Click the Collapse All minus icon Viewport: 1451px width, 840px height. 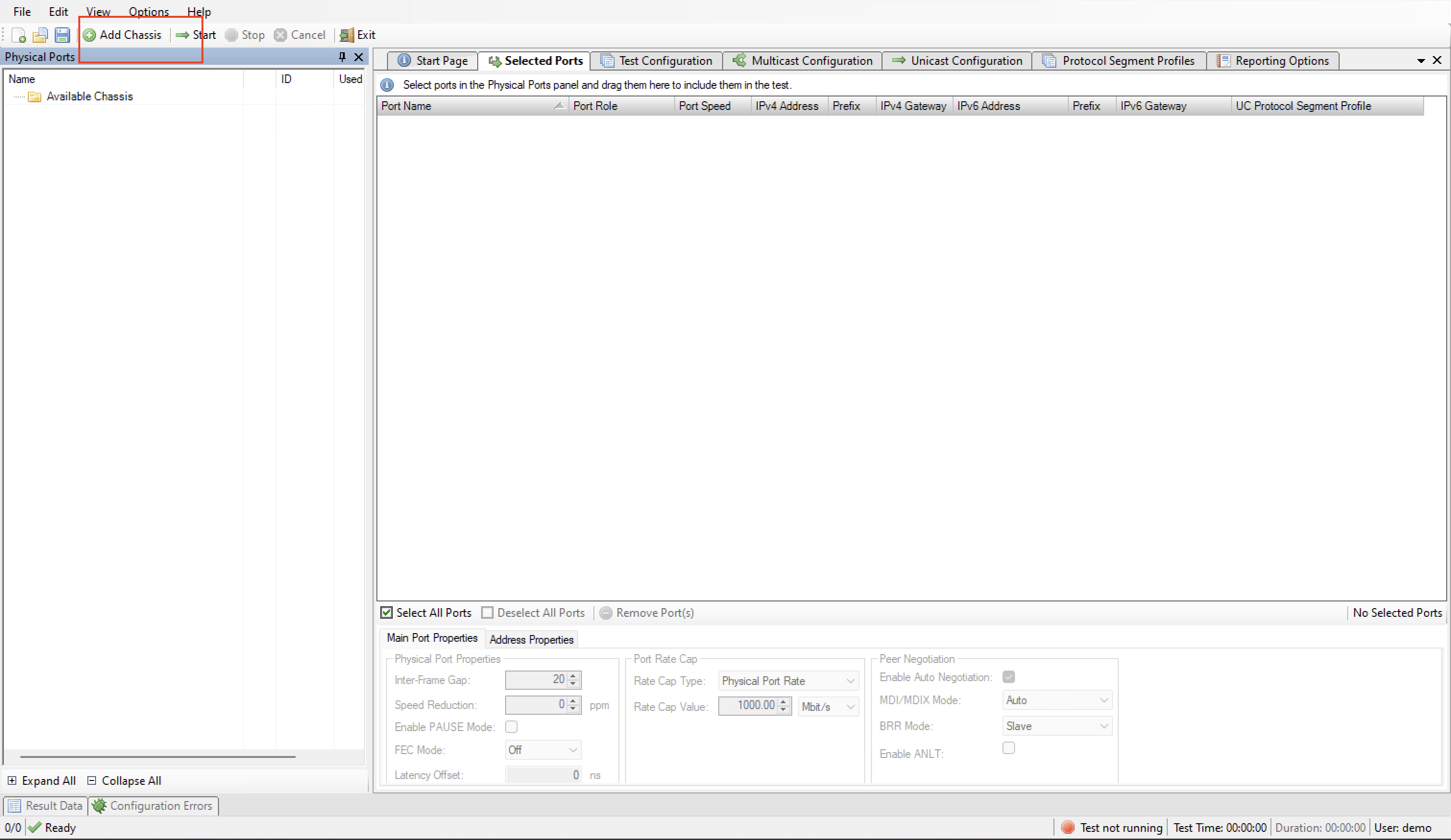(92, 780)
